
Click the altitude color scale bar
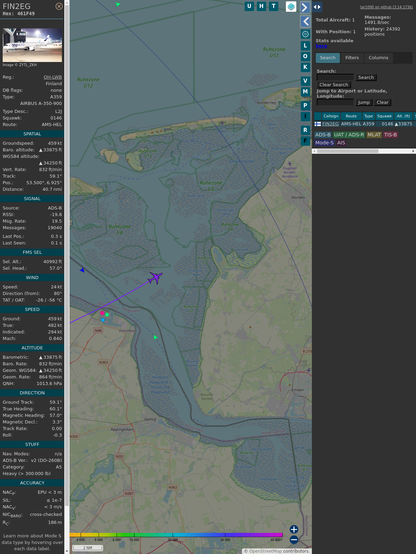point(176,535)
